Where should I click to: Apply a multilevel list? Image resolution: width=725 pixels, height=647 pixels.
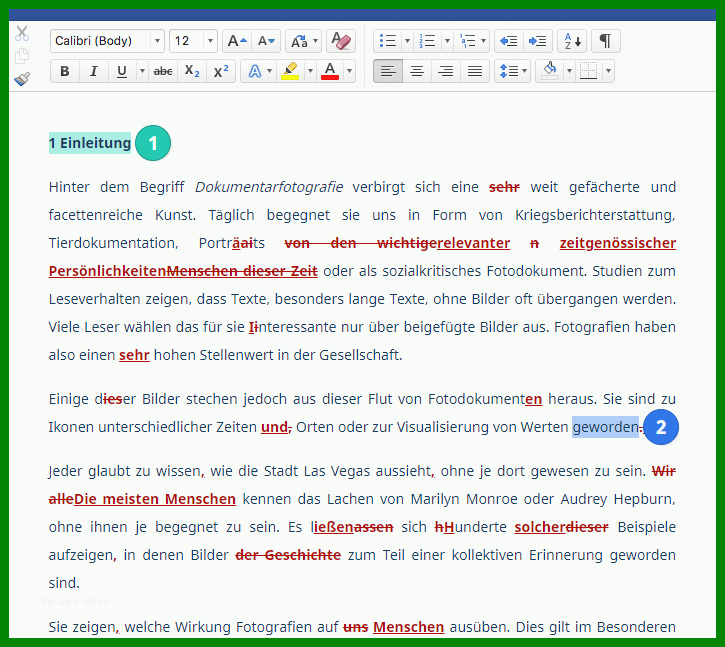[467, 41]
